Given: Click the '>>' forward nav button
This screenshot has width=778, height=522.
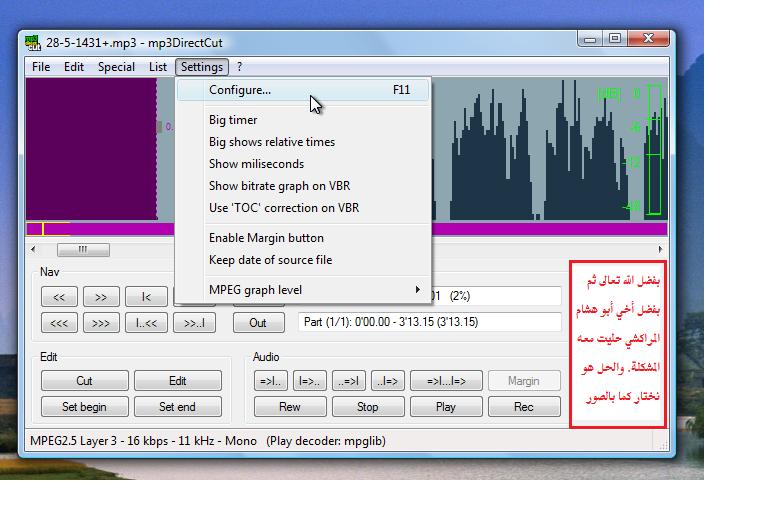Looking at the screenshot, I should click(x=102, y=297).
